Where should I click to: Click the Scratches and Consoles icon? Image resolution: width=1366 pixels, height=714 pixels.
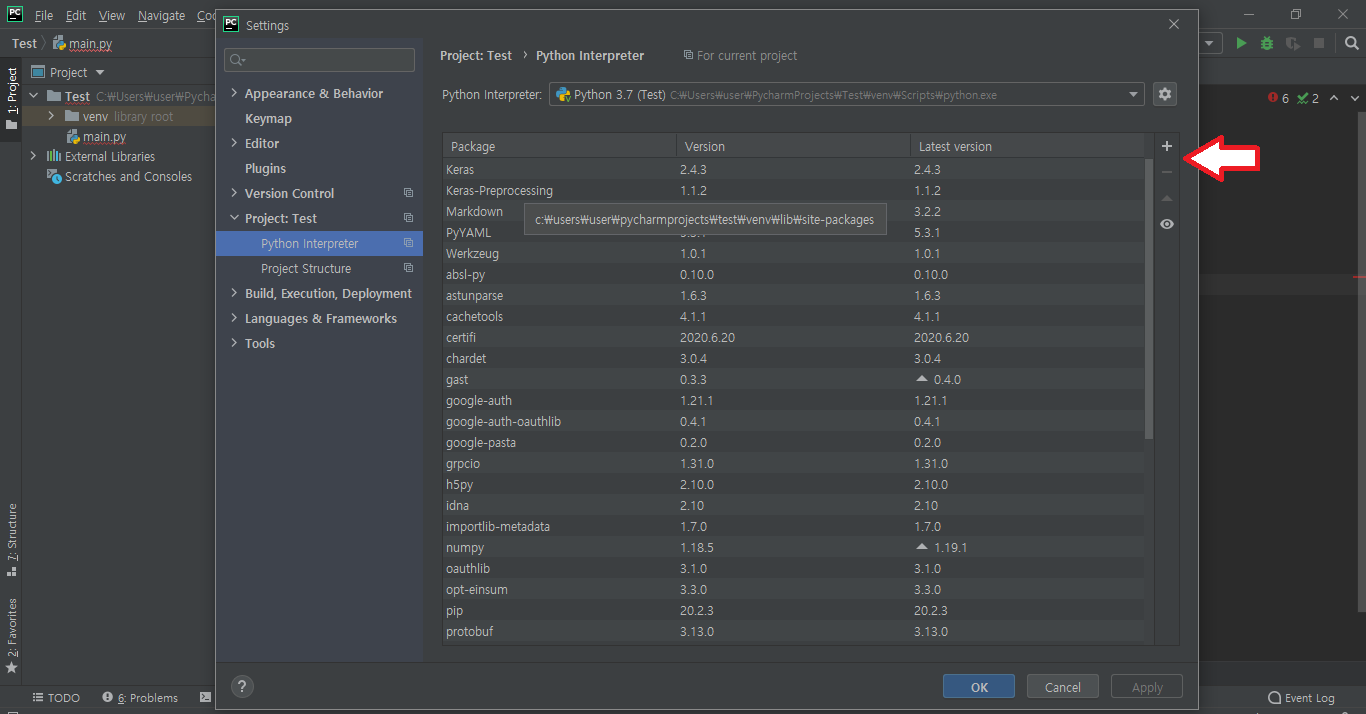pyautogui.click(x=54, y=176)
